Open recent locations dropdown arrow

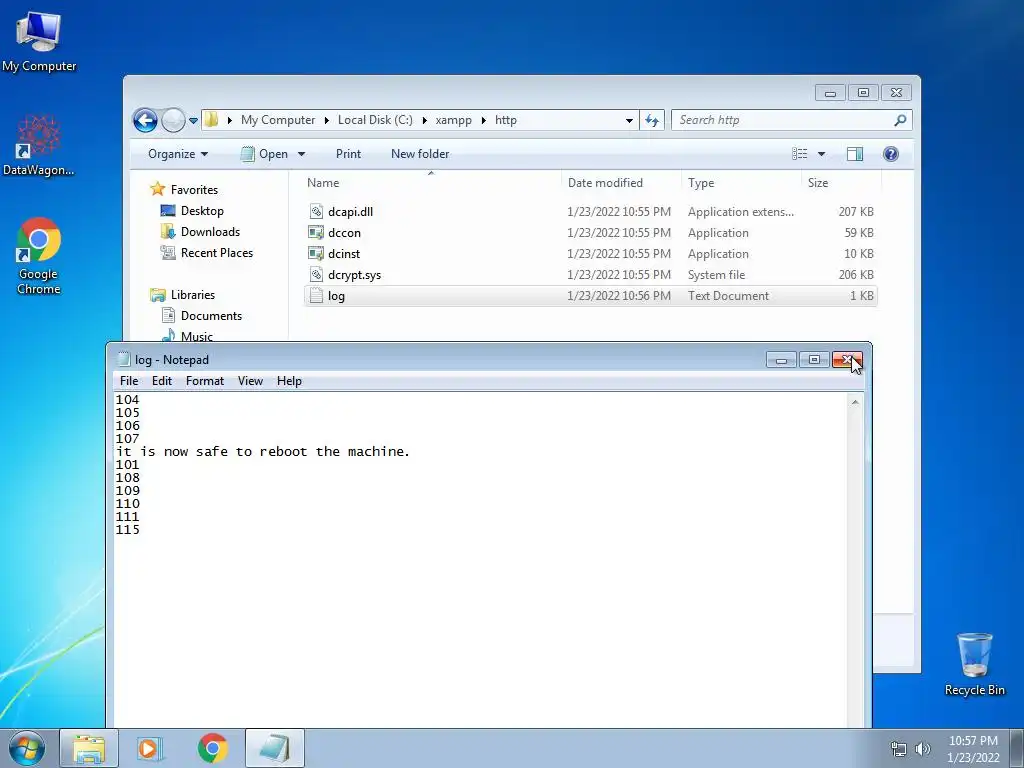click(x=193, y=121)
